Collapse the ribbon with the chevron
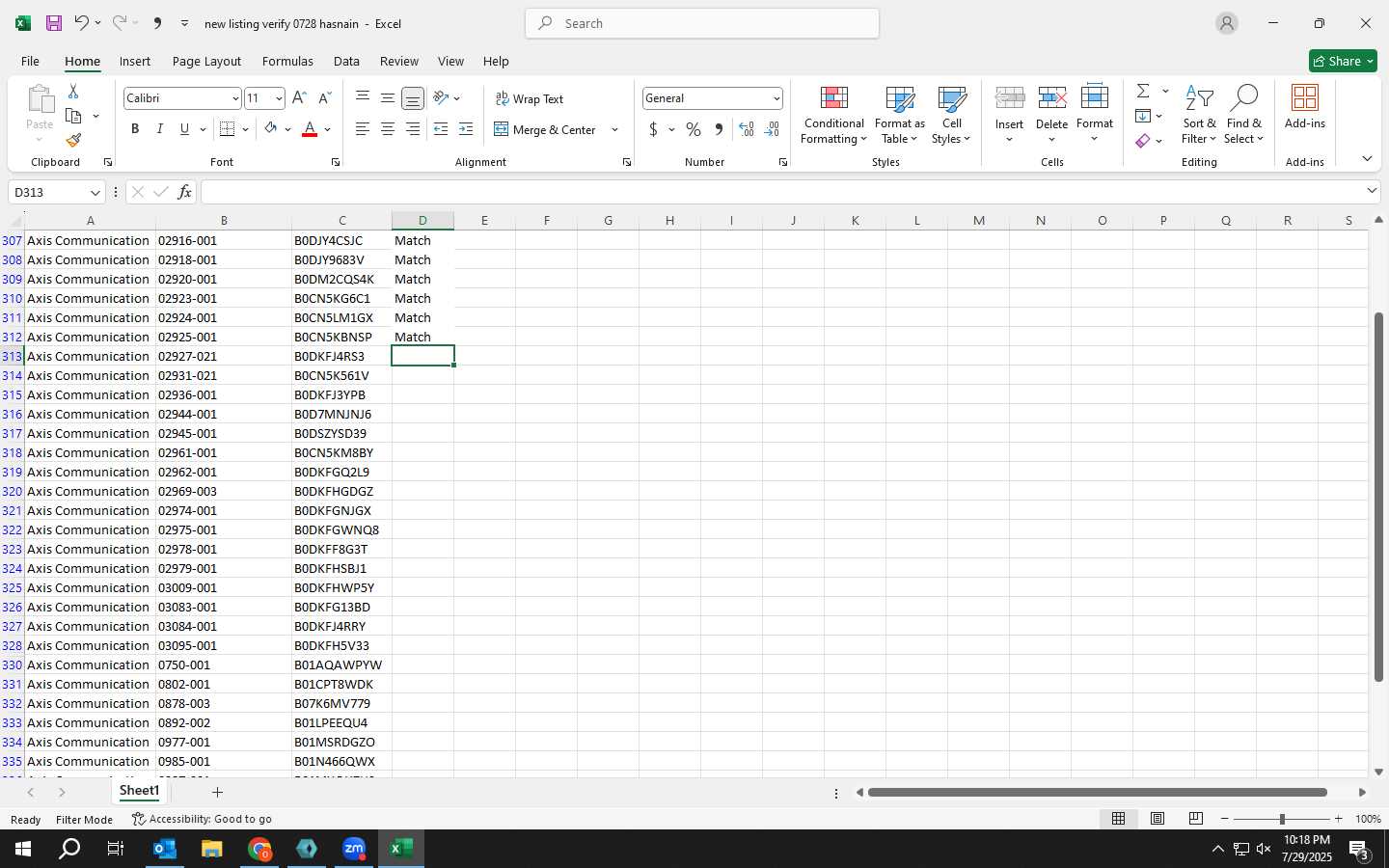Image resolution: width=1389 pixels, height=868 pixels. coord(1367,159)
